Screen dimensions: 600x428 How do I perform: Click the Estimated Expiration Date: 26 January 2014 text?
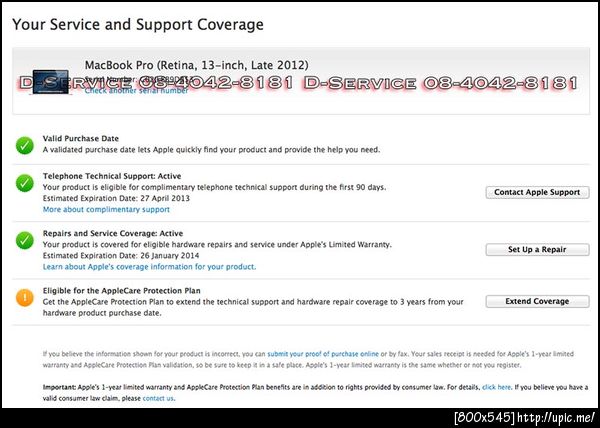(x=121, y=255)
